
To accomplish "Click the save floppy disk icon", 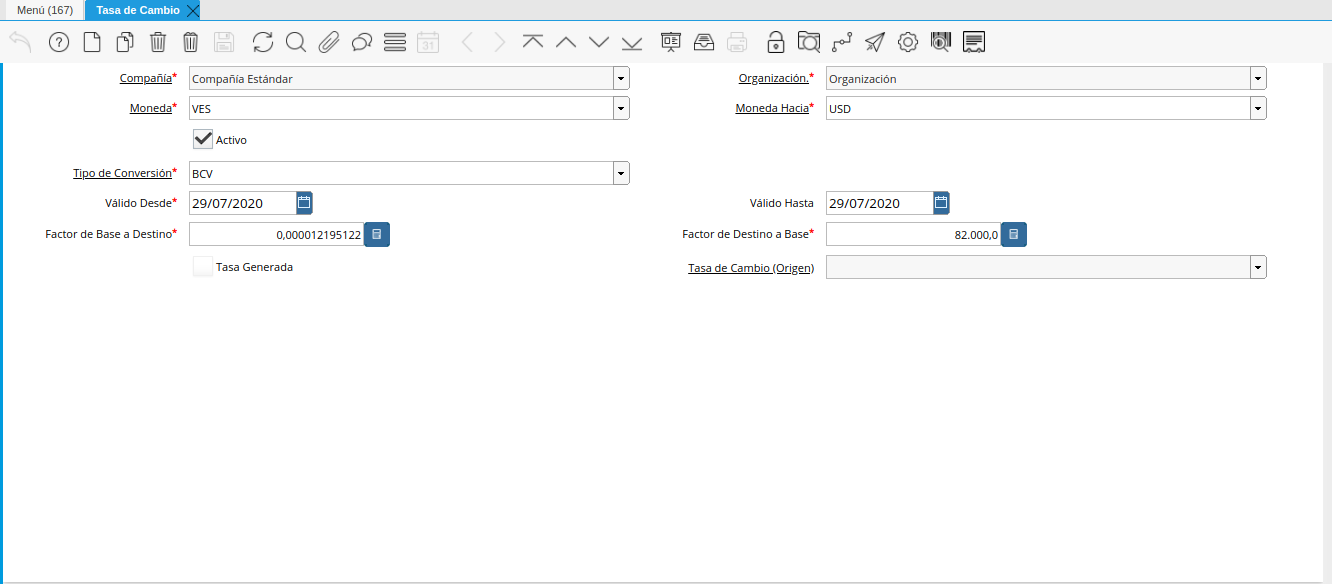I will click(x=224, y=42).
